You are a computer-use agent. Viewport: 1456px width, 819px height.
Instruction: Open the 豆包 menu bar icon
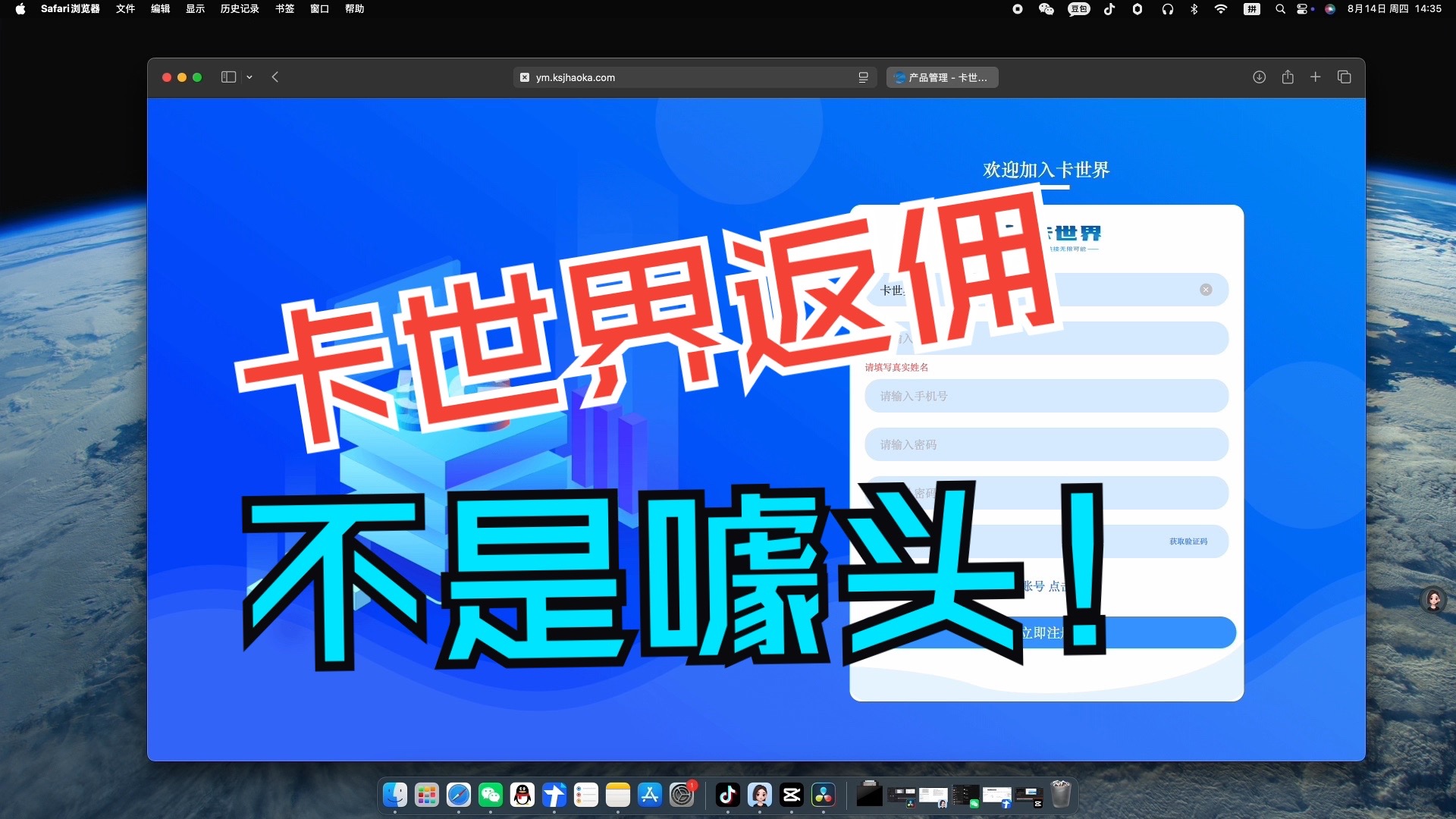[x=1078, y=9]
